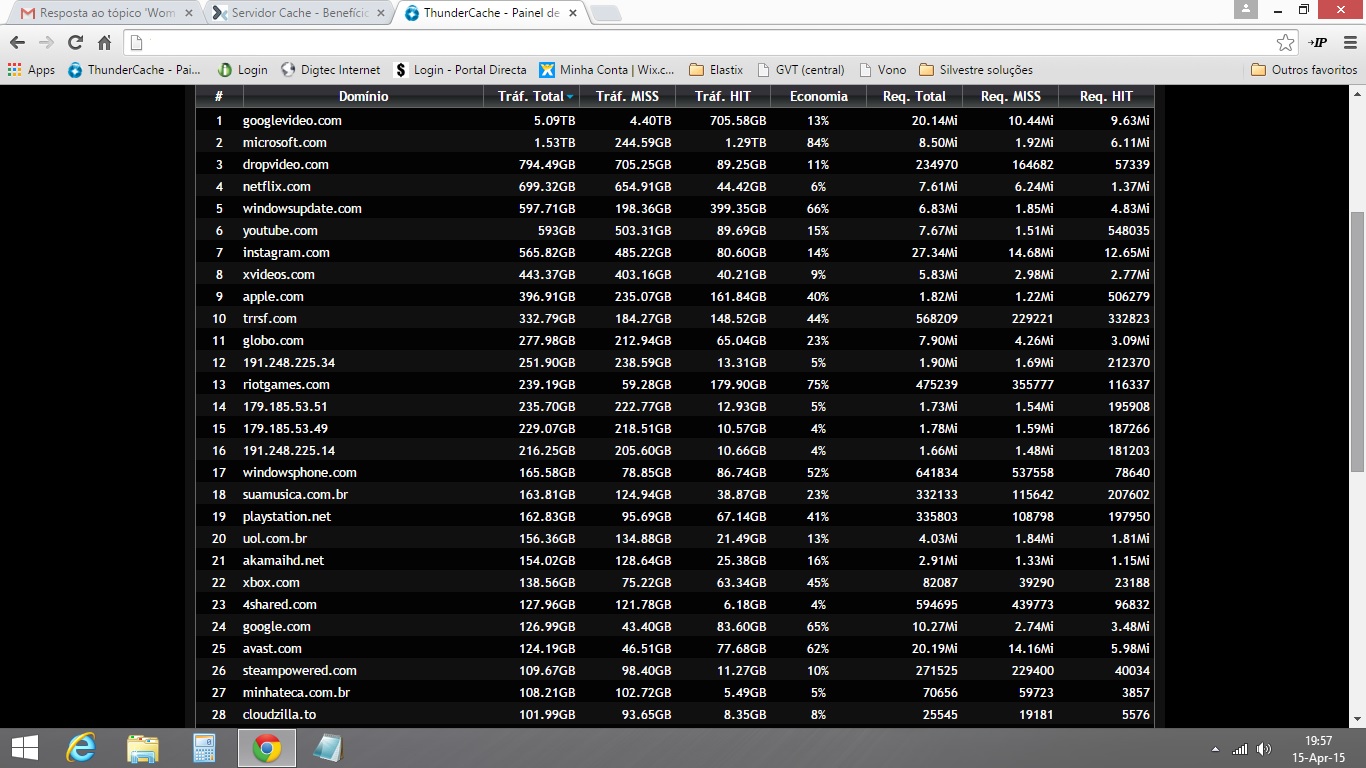Sort by Tráf. MISS column header
This screenshot has height=768, width=1366.
pyautogui.click(x=627, y=97)
